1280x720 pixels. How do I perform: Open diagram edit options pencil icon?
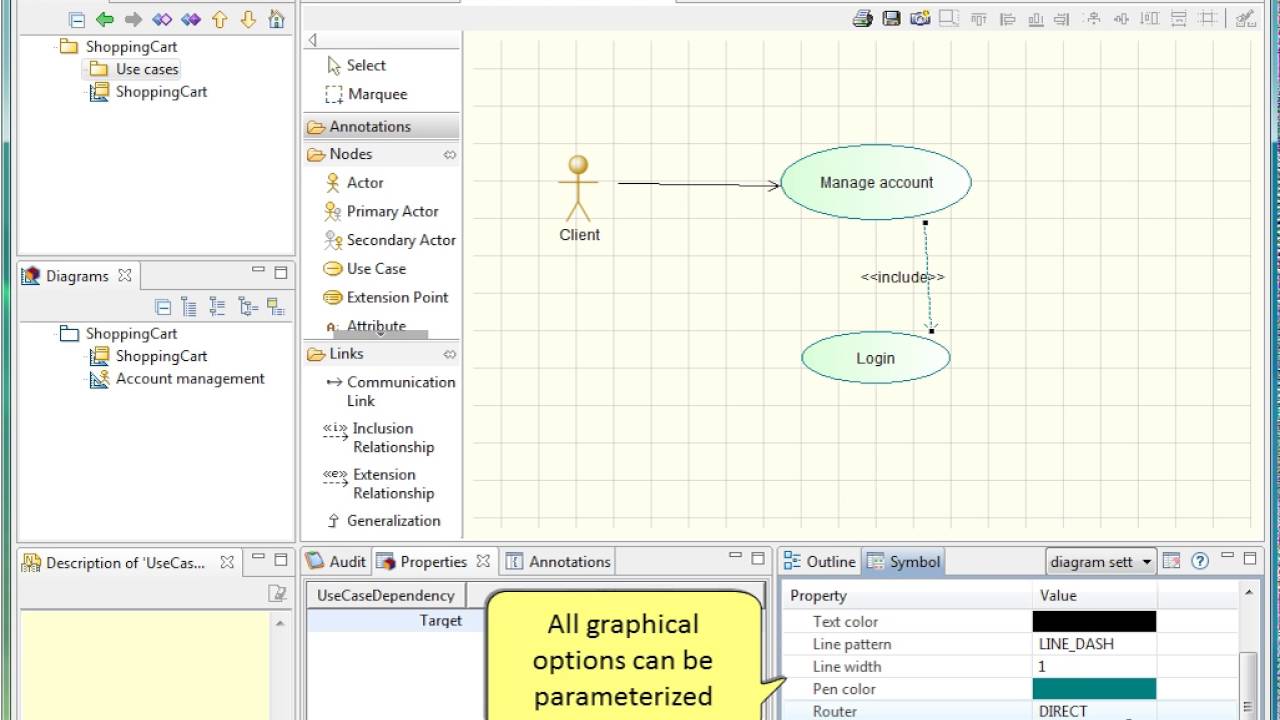tap(1245, 18)
